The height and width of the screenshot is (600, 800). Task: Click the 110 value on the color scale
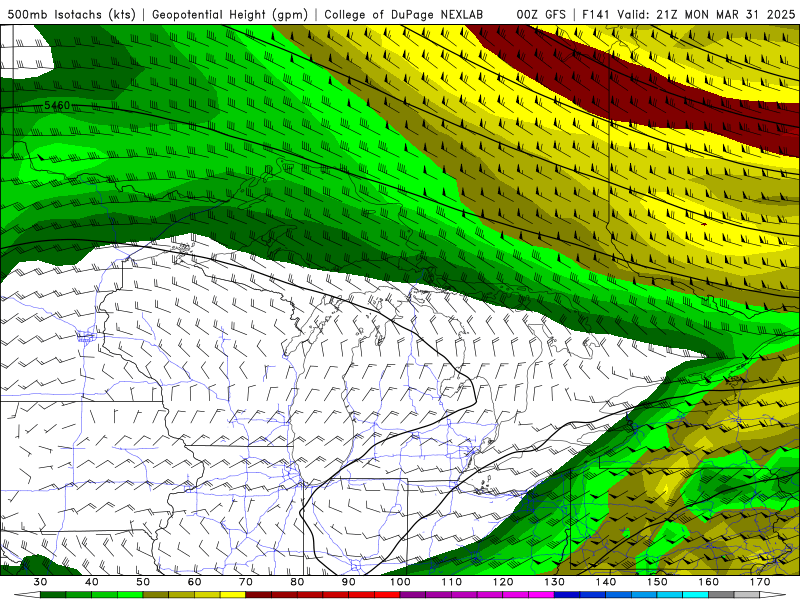pos(452,582)
